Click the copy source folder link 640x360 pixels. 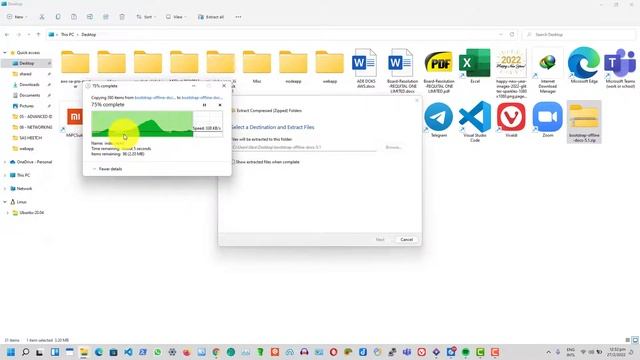pyautogui.click(x=155, y=98)
